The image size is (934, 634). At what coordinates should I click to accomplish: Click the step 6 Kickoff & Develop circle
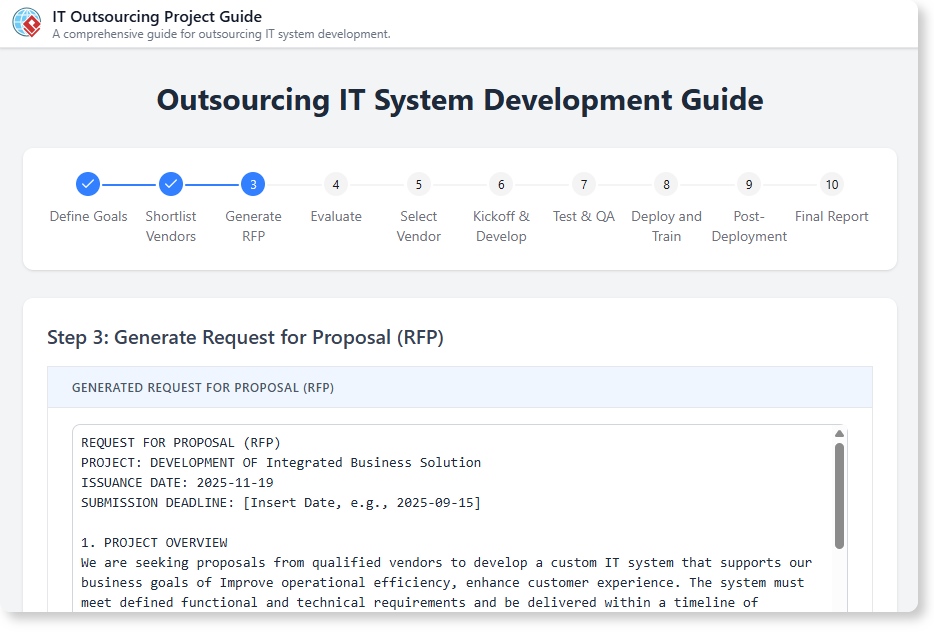coord(501,184)
